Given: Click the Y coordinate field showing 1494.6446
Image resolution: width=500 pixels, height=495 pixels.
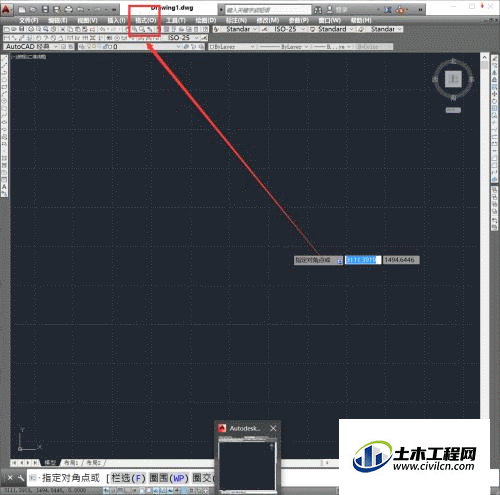Looking at the screenshot, I should pyautogui.click(x=401, y=260).
